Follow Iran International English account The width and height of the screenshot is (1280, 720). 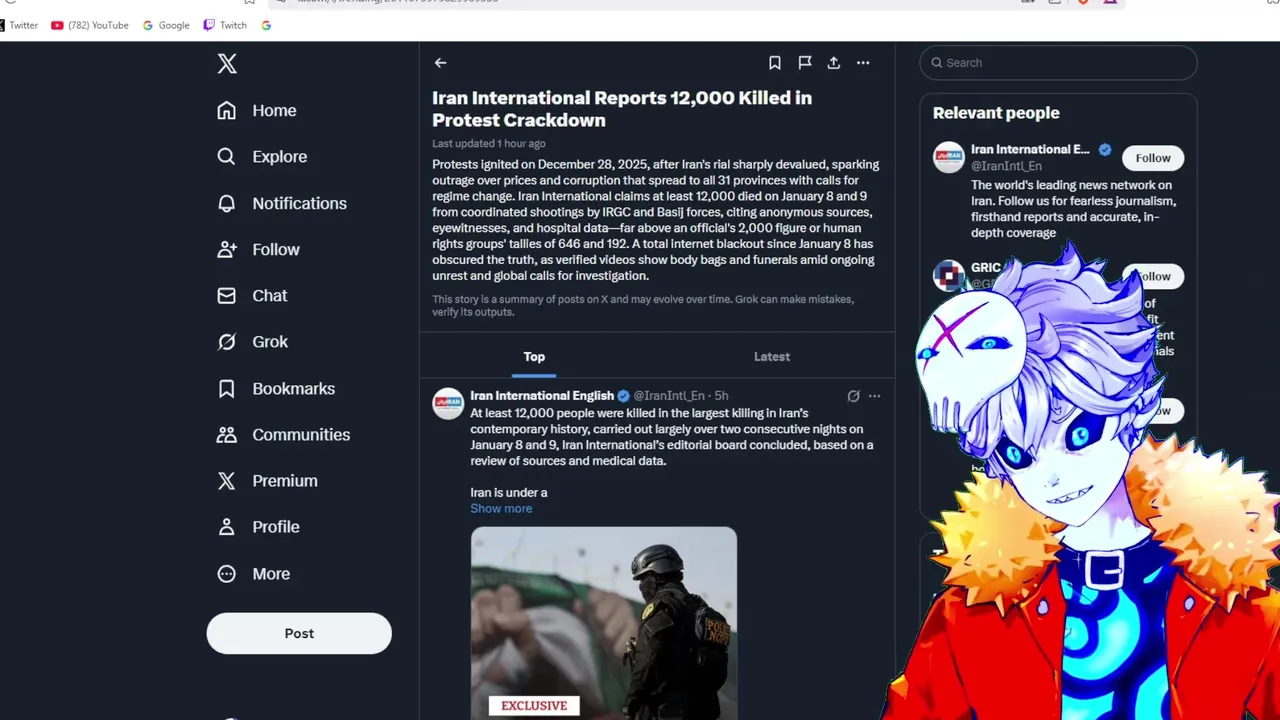click(x=1153, y=158)
